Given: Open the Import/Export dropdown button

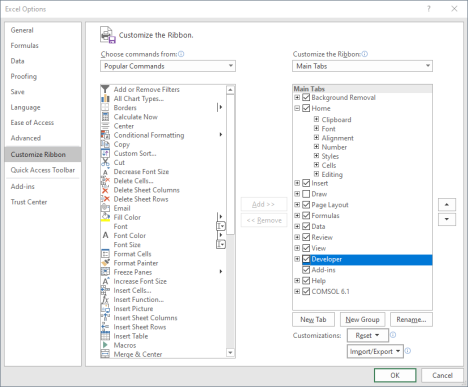Looking at the screenshot, I should (x=375, y=351).
